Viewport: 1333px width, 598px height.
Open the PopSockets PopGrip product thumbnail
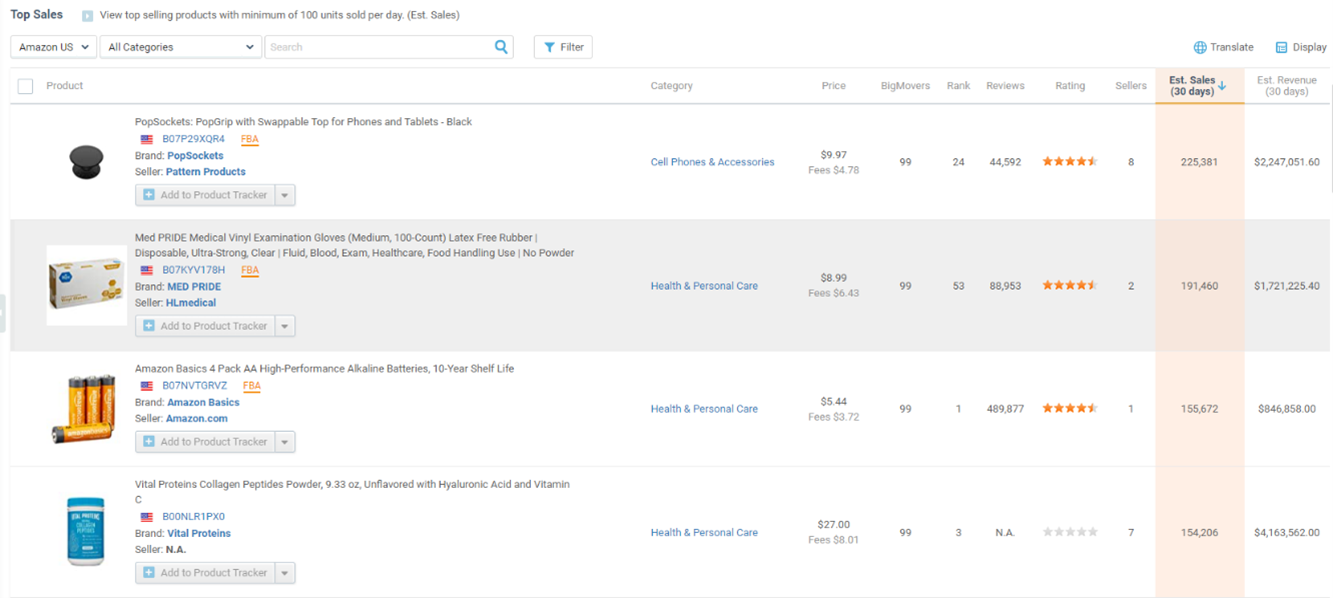87,162
